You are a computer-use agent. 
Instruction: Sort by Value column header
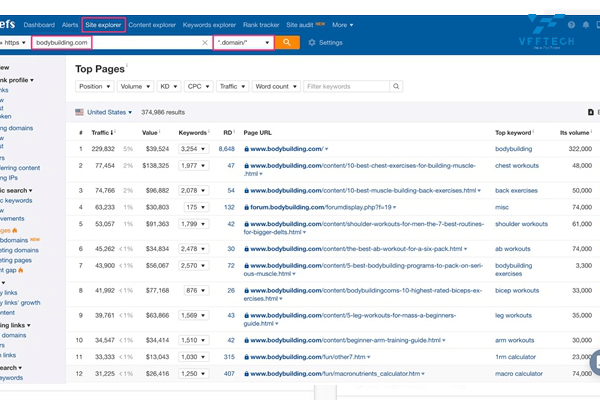[x=150, y=133]
